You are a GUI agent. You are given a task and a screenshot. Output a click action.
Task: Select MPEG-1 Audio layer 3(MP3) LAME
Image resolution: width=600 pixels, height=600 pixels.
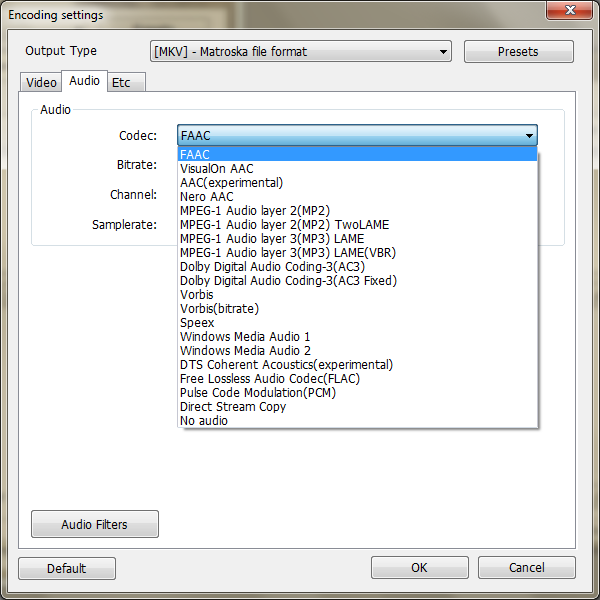click(x=357, y=238)
